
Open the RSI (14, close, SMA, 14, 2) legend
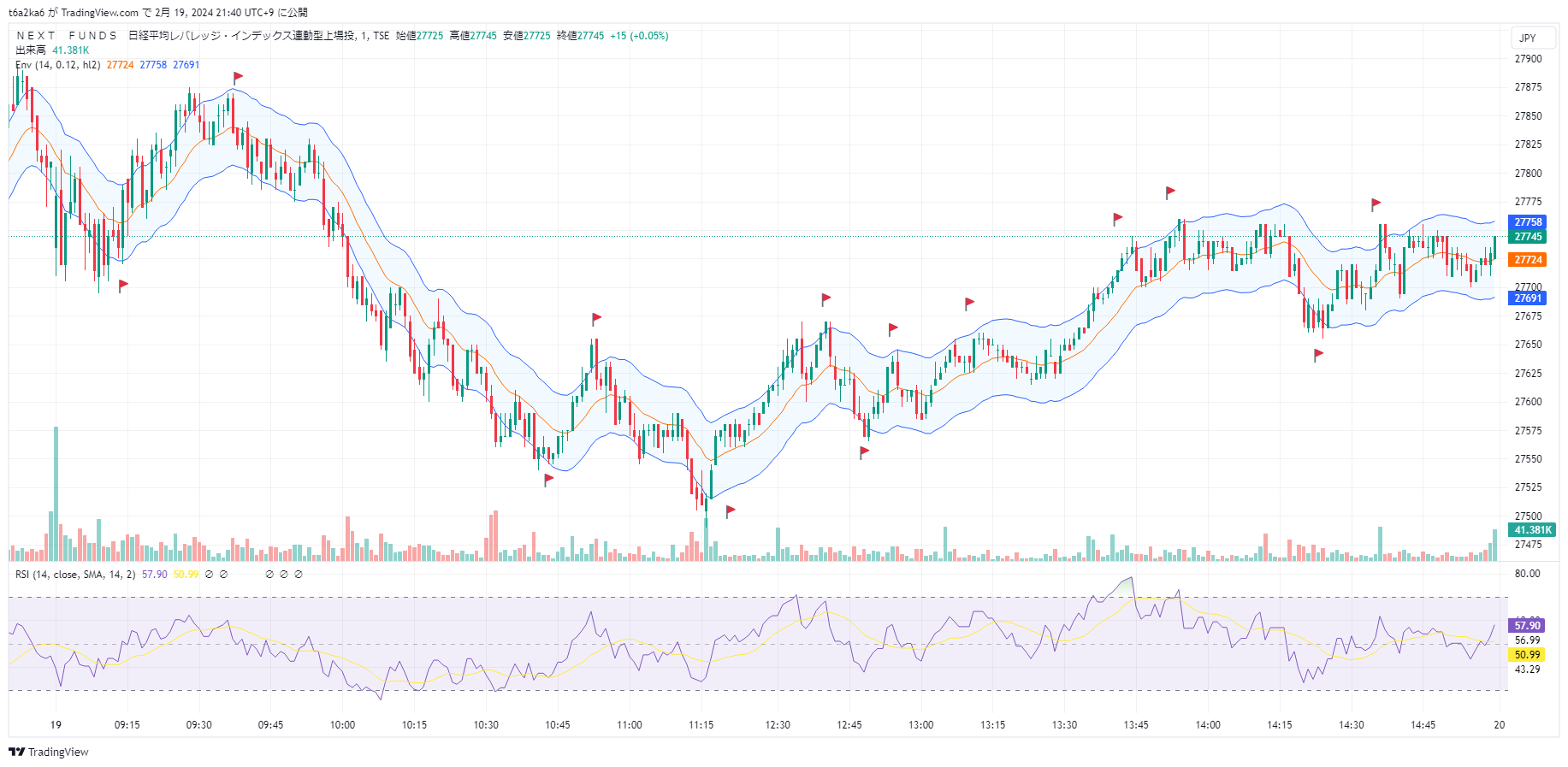click(75, 575)
